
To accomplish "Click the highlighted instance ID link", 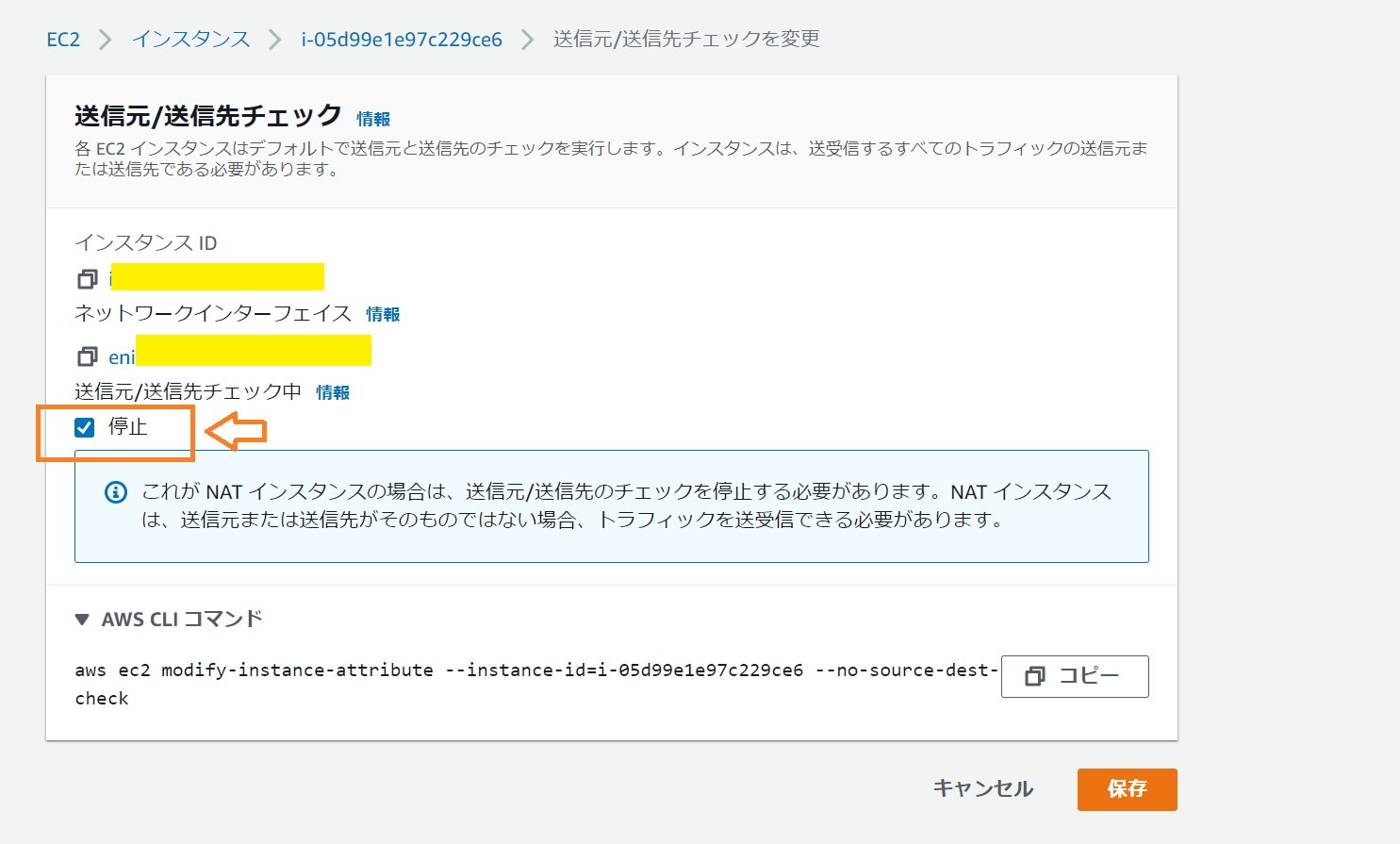I will [x=217, y=277].
